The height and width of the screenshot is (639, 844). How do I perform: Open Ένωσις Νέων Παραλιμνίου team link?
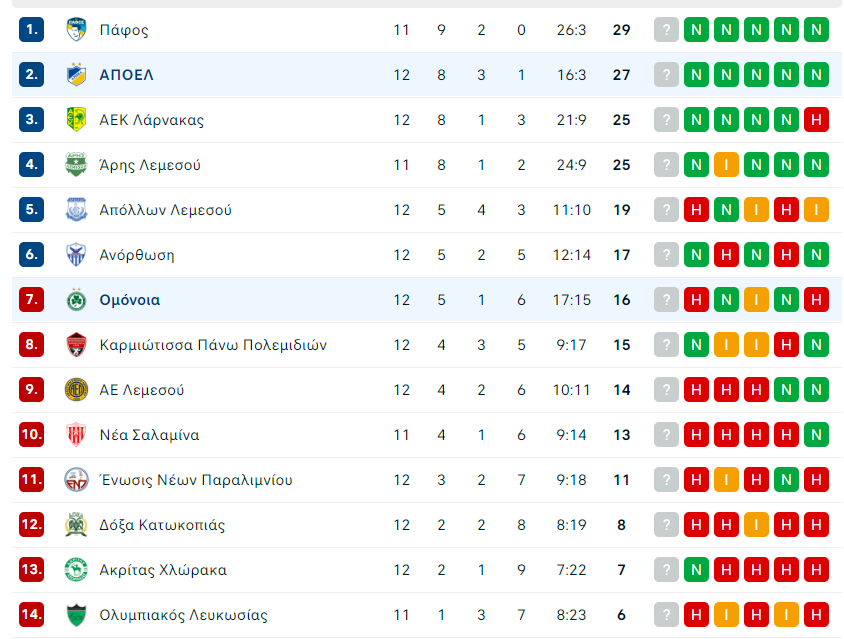(x=196, y=480)
